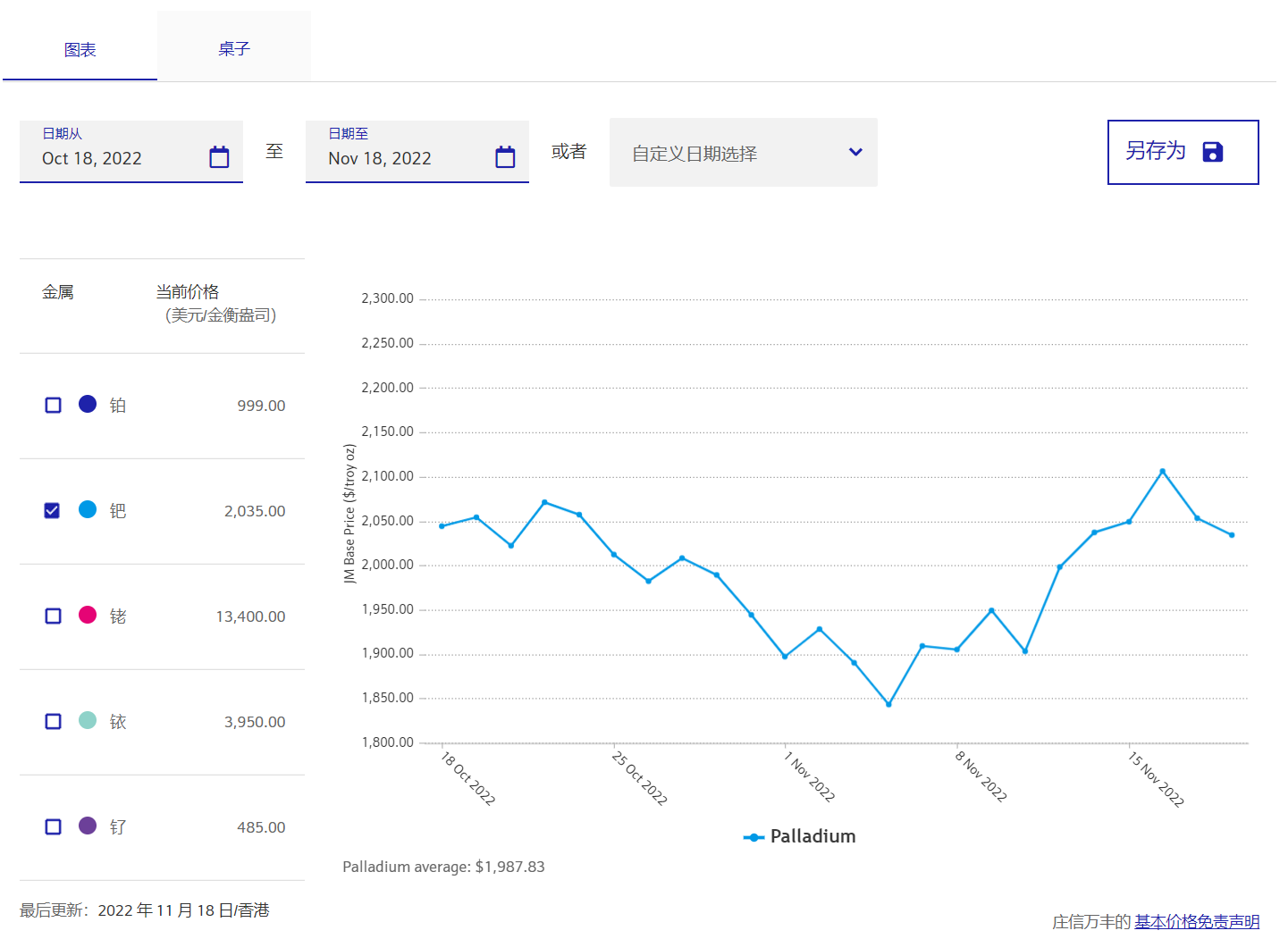The width and height of the screenshot is (1288, 939).
Task: Click price 2,035.00 for 钯
Action: [x=255, y=511]
